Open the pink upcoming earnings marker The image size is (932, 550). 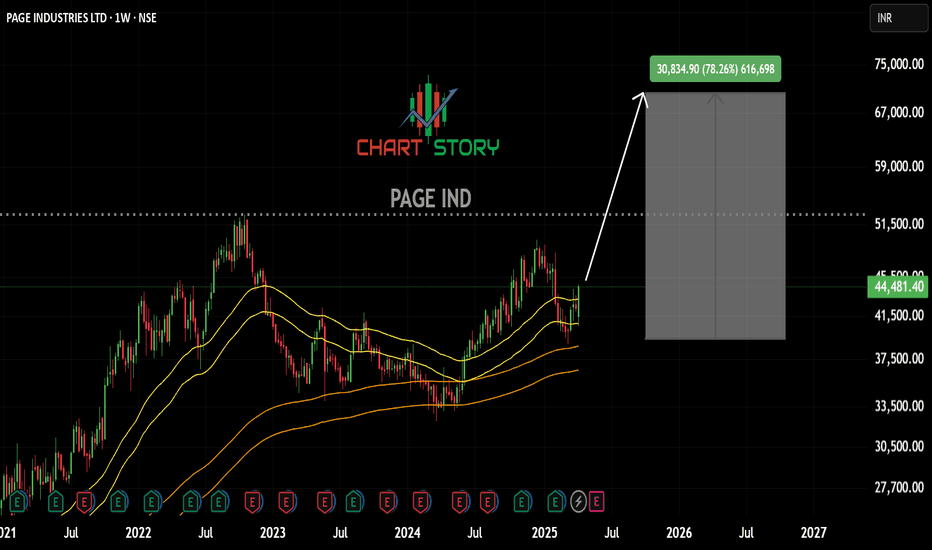click(x=597, y=502)
